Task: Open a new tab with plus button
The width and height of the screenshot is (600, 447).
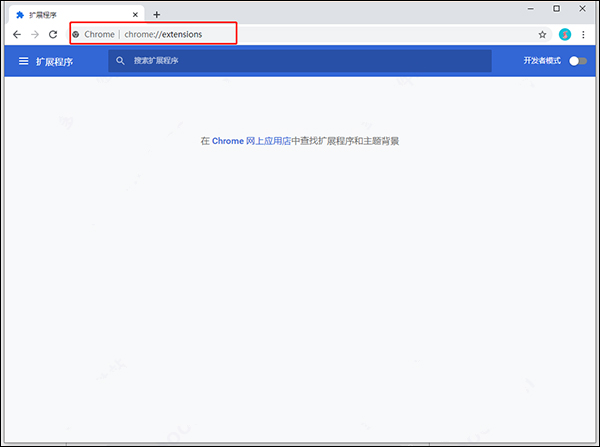Action: [x=157, y=15]
